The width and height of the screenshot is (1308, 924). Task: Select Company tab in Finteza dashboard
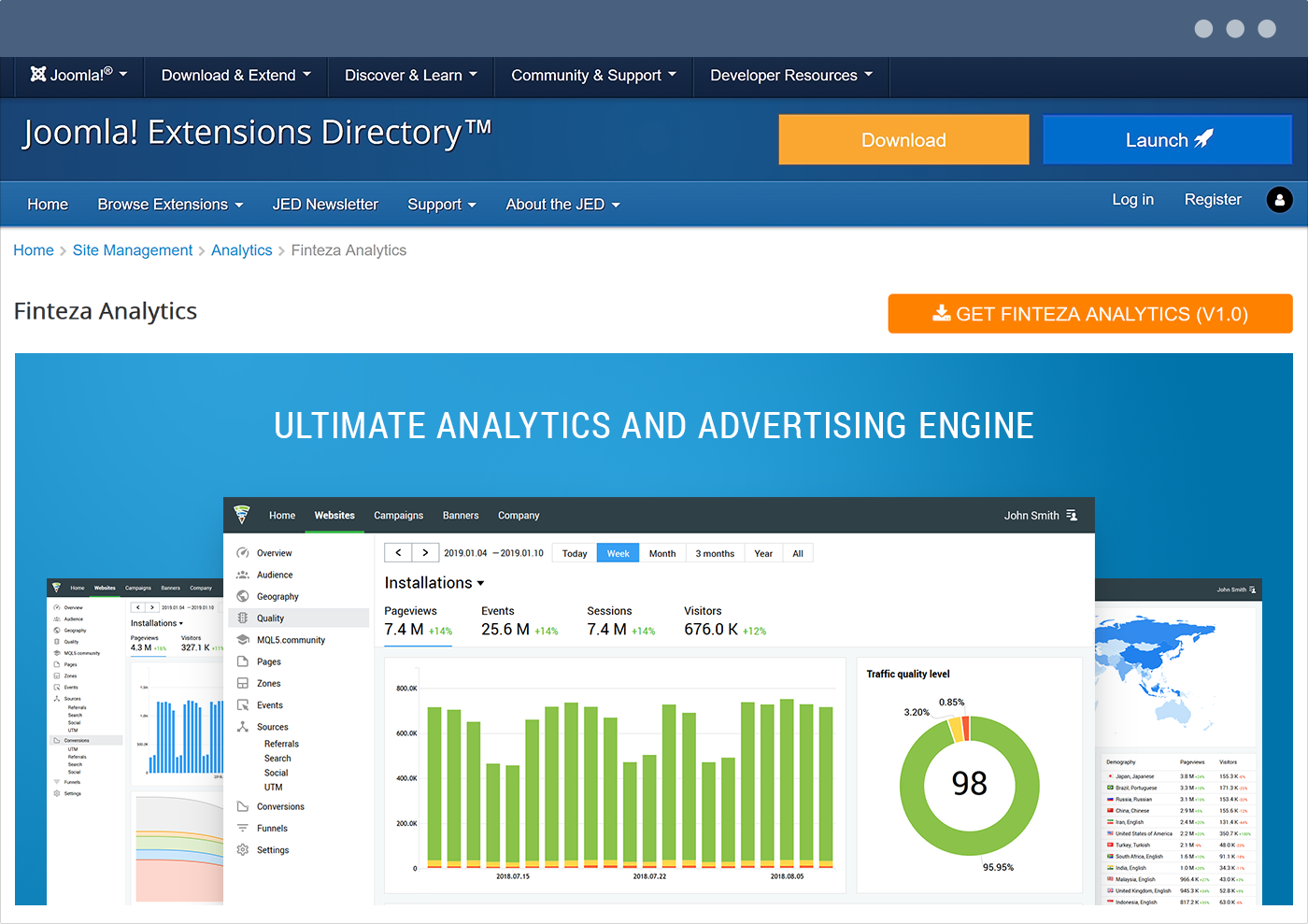pyautogui.click(x=519, y=516)
